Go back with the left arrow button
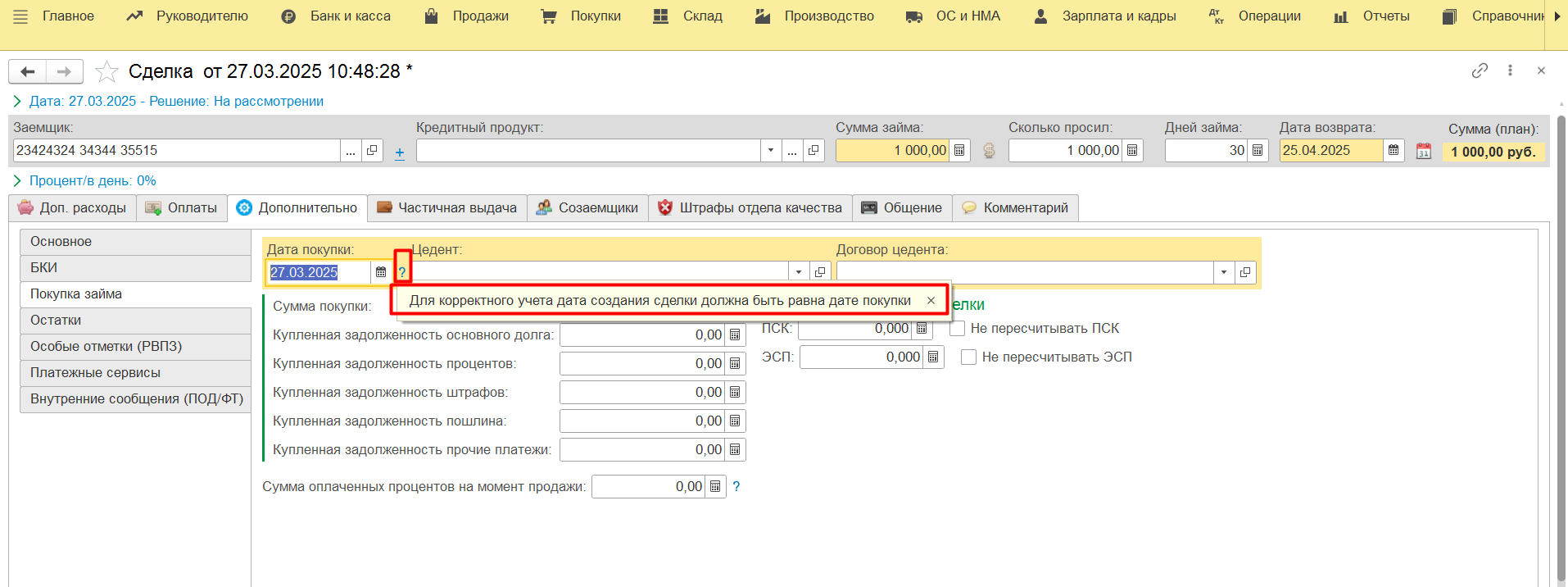Viewport: 1568px width, 587px height. pyautogui.click(x=27, y=71)
